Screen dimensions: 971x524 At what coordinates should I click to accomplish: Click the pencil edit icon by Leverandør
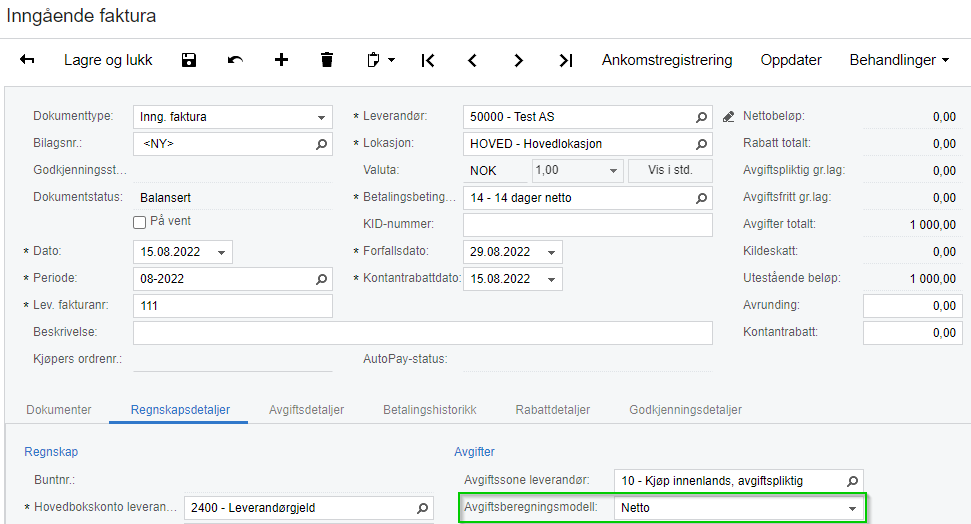pos(729,116)
